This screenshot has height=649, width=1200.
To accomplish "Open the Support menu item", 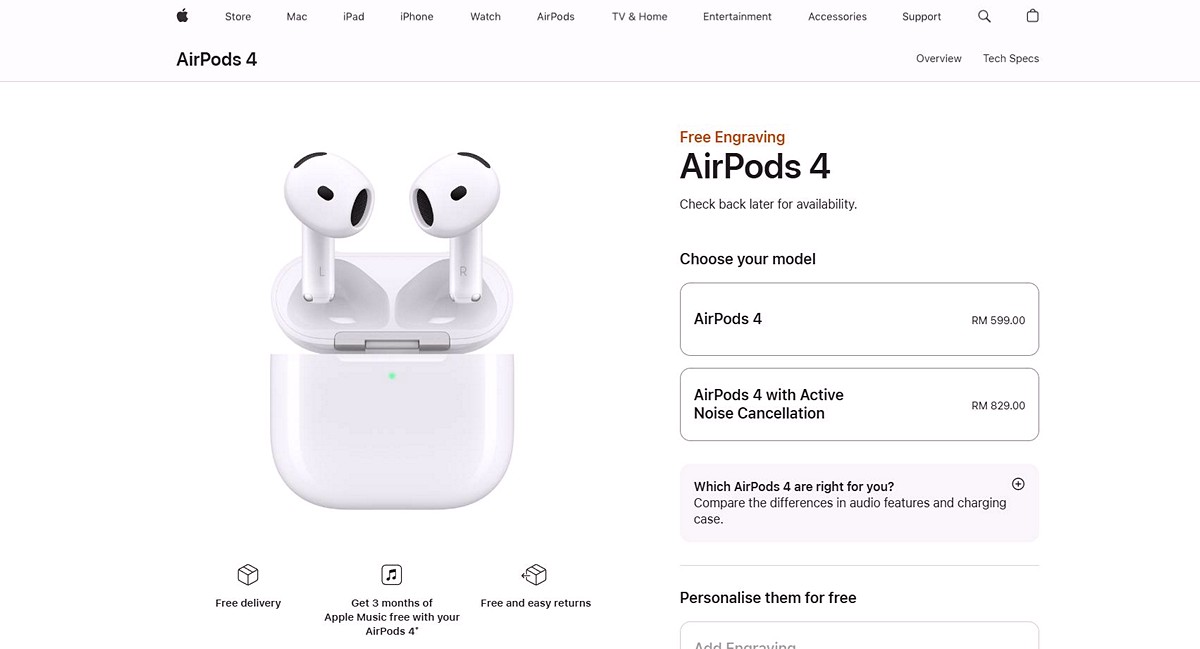I will tap(921, 17).
